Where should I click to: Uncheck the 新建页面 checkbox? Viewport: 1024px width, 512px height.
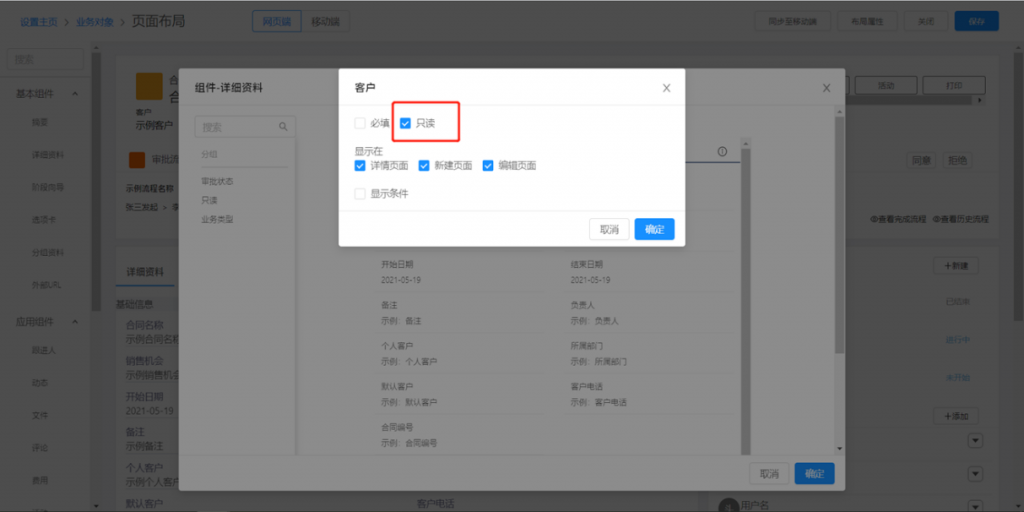click(x=424, y=165)
